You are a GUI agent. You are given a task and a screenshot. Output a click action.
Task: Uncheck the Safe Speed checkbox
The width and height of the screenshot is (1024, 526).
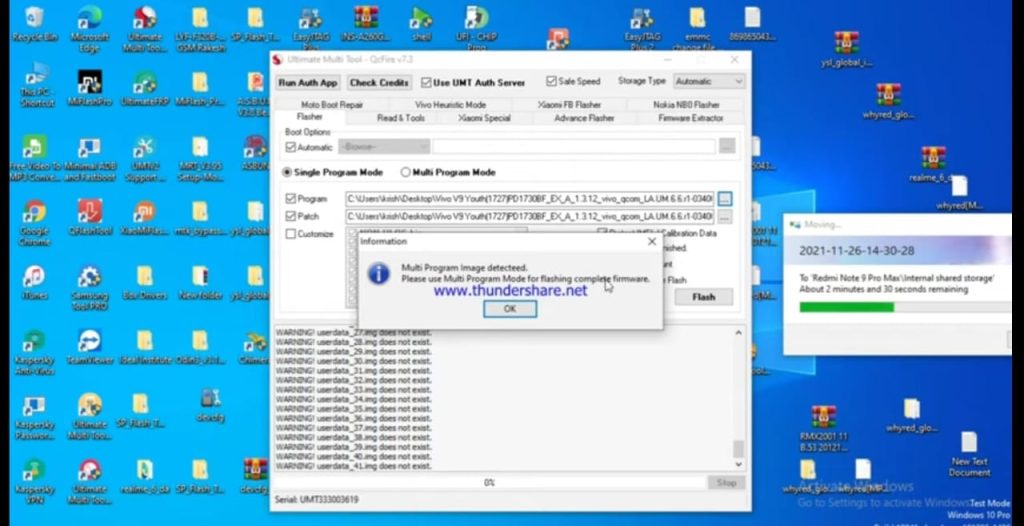551,82
